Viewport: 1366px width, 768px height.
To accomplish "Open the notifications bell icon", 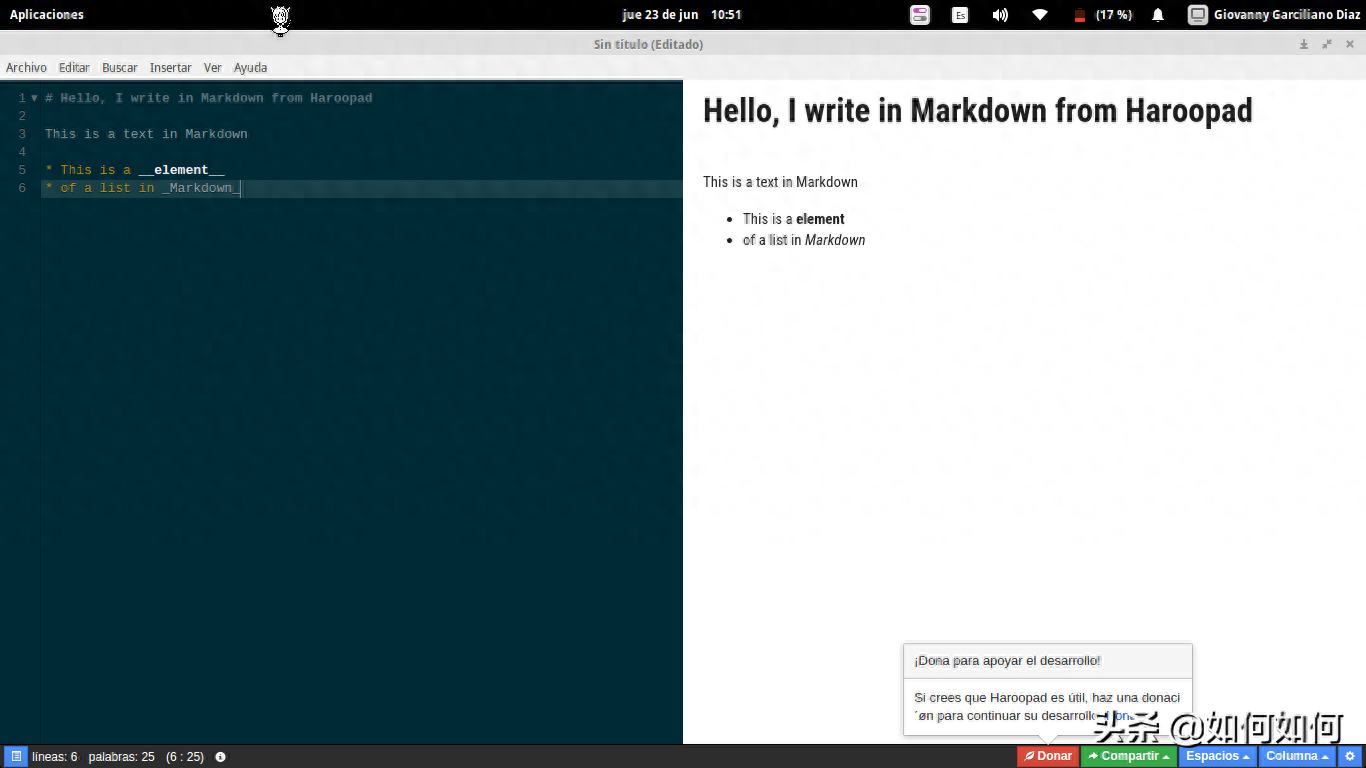I will [1158, 15].
